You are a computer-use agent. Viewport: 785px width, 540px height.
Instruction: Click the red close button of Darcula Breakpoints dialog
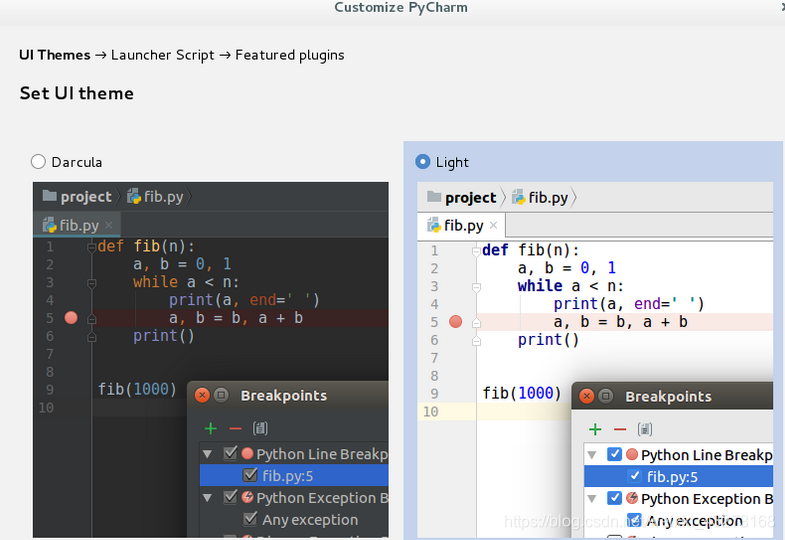[202, 395]
